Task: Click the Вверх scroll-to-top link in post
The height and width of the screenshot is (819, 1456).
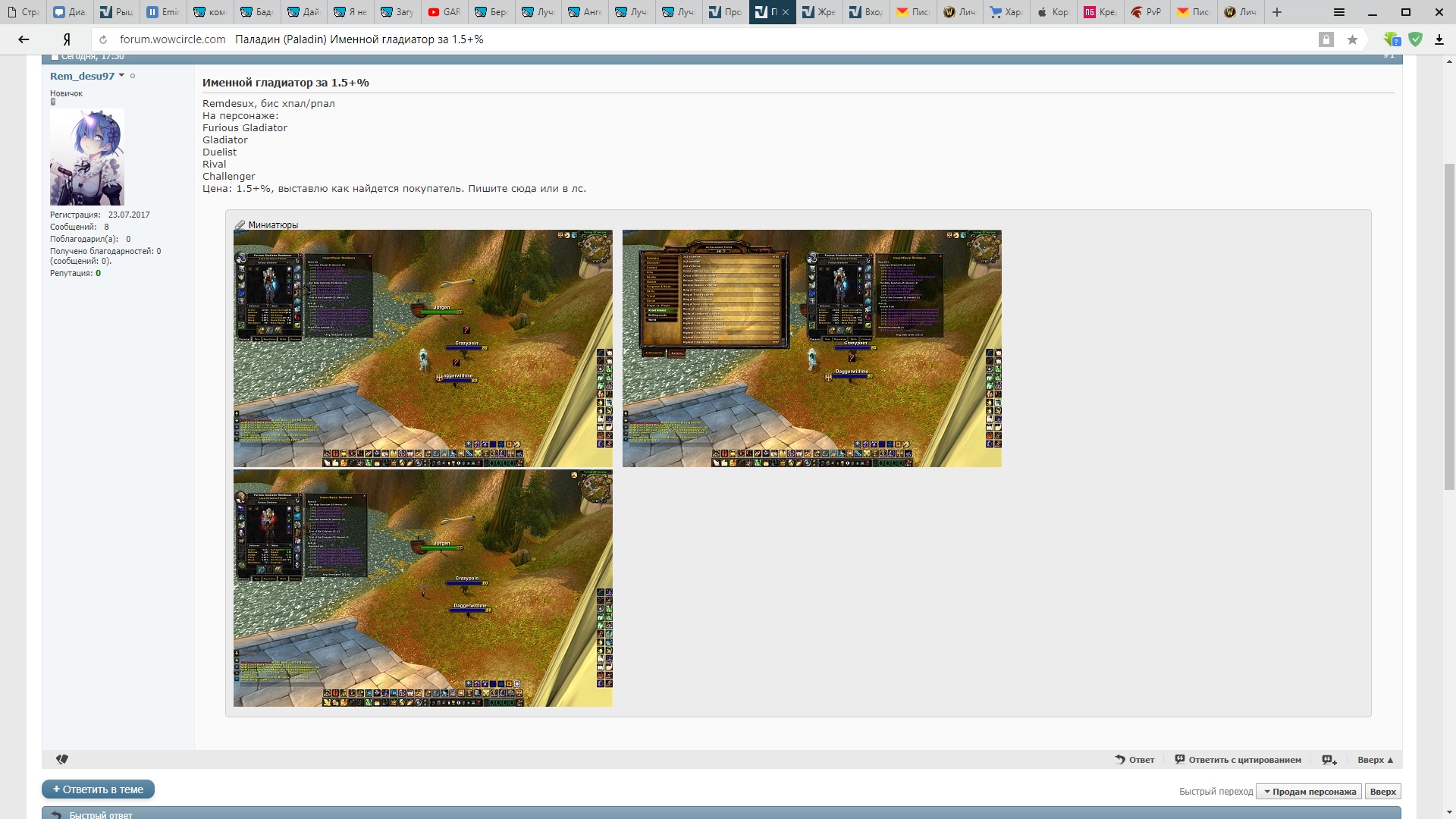Action: (x=1375, y=760)
